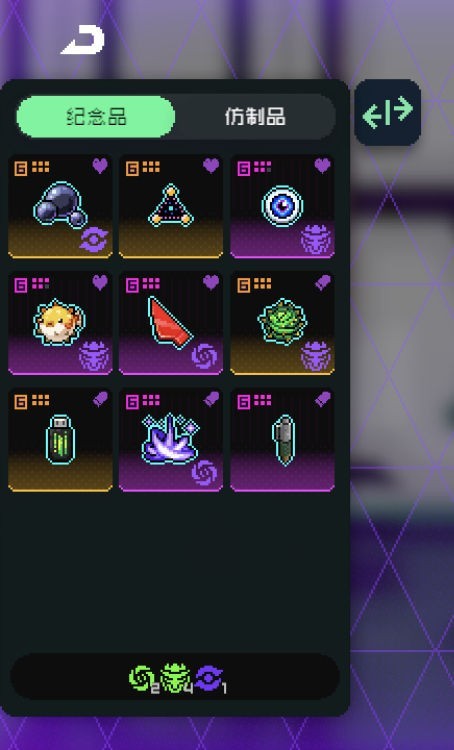Select the red blade shard souvenir
Viewport: 454px width, 750px height.
(171, 323)
